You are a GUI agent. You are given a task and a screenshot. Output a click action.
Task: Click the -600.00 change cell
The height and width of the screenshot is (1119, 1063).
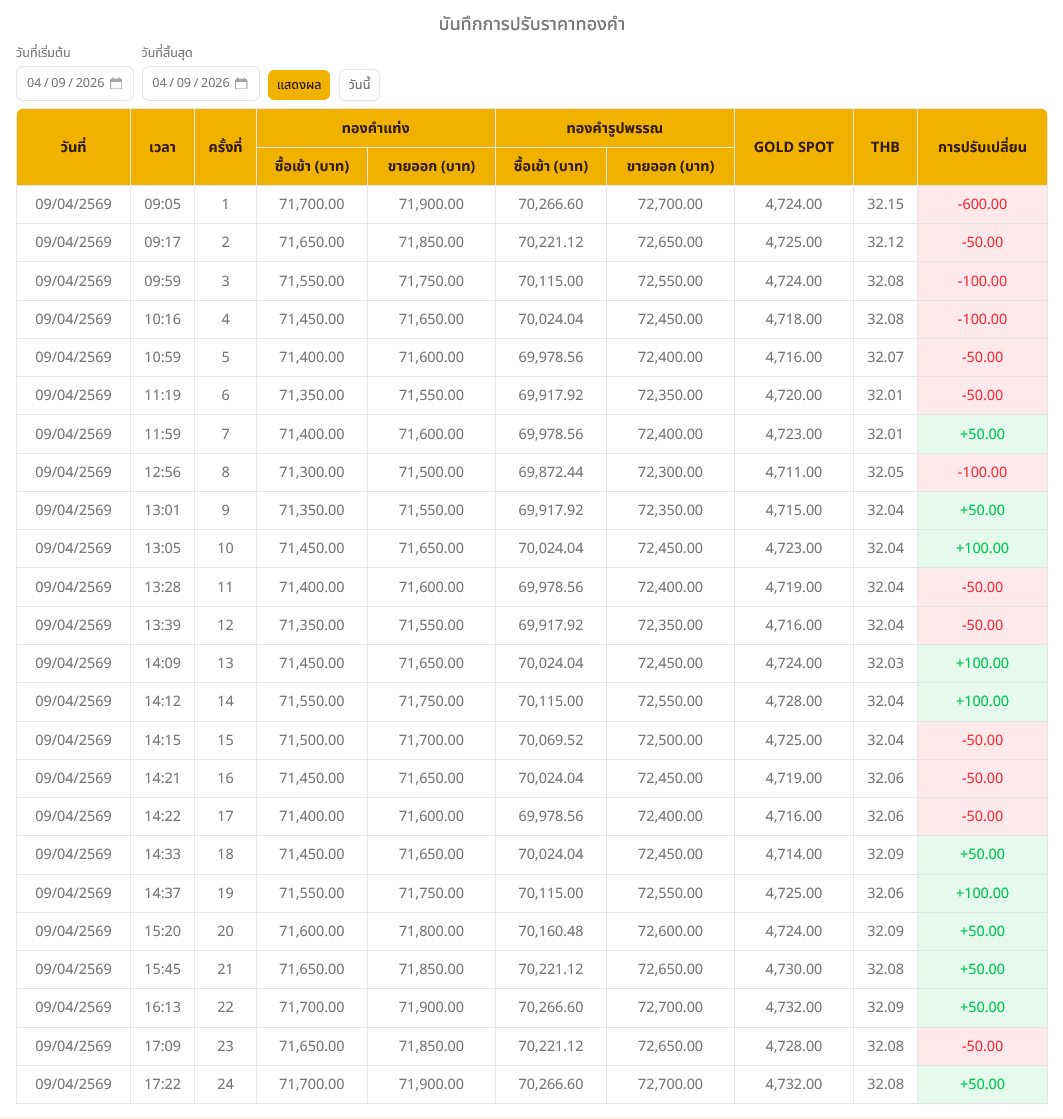pyautogui.click(x=981, y=204)
